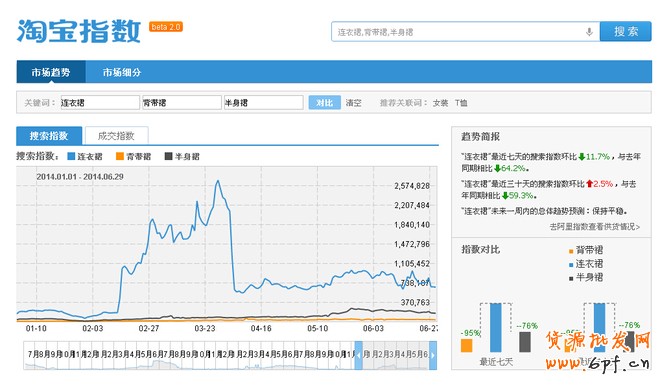Click the y-axis value 2,574,828
Screen dimensions: 660x385
pyautogui.click(x=412, y=186)
